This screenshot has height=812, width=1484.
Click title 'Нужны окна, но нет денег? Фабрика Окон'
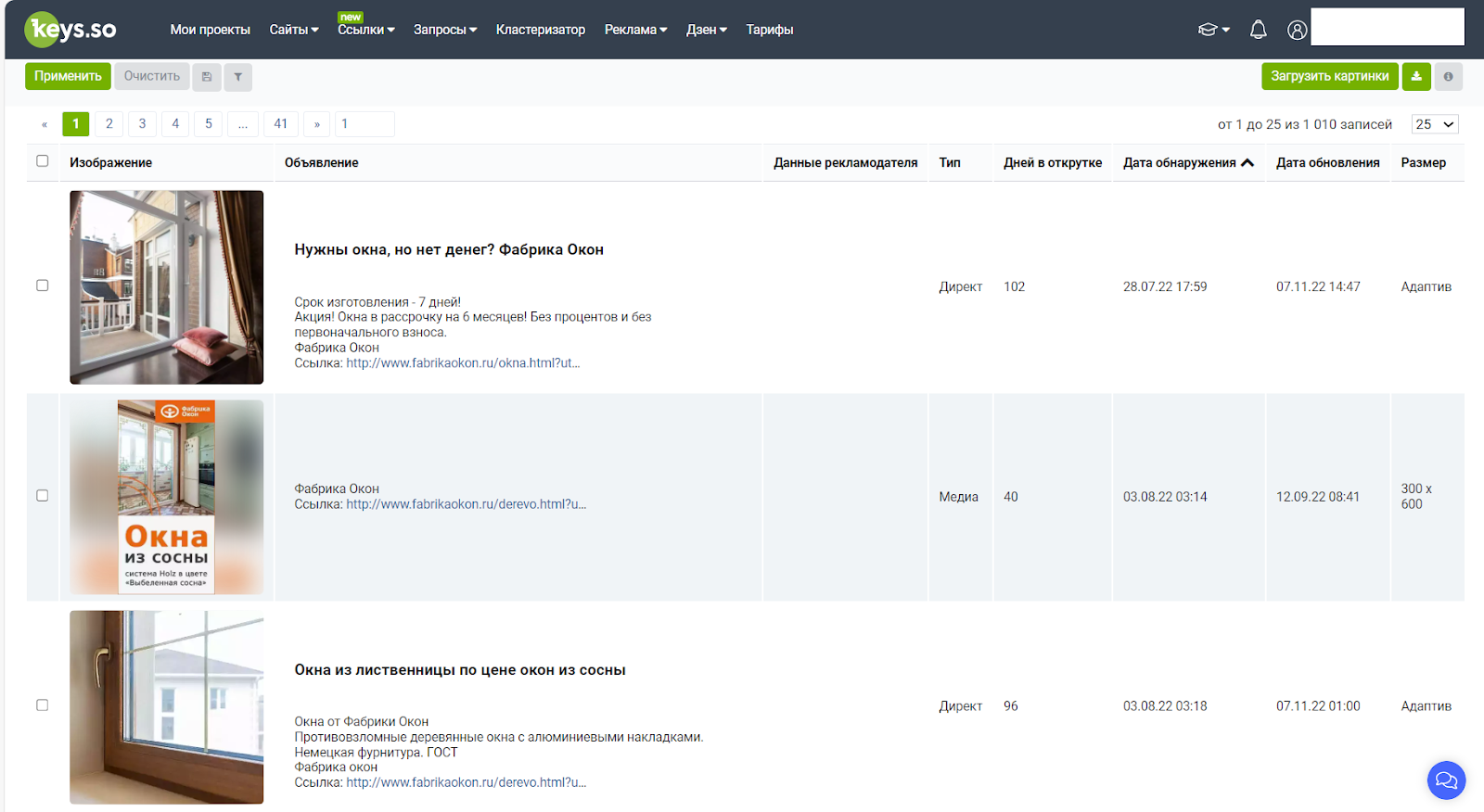click(x=449, y=249)
